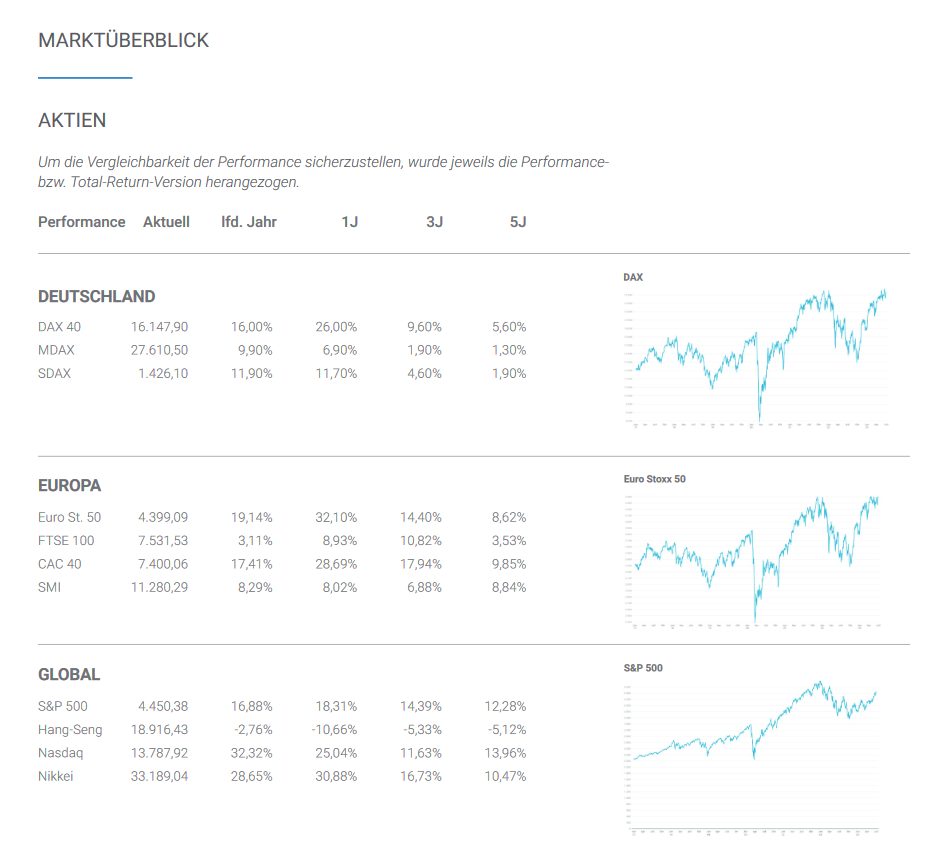Sort by the Aktuell column header
The image size is (946, 843).
click(x=166, y=222)
